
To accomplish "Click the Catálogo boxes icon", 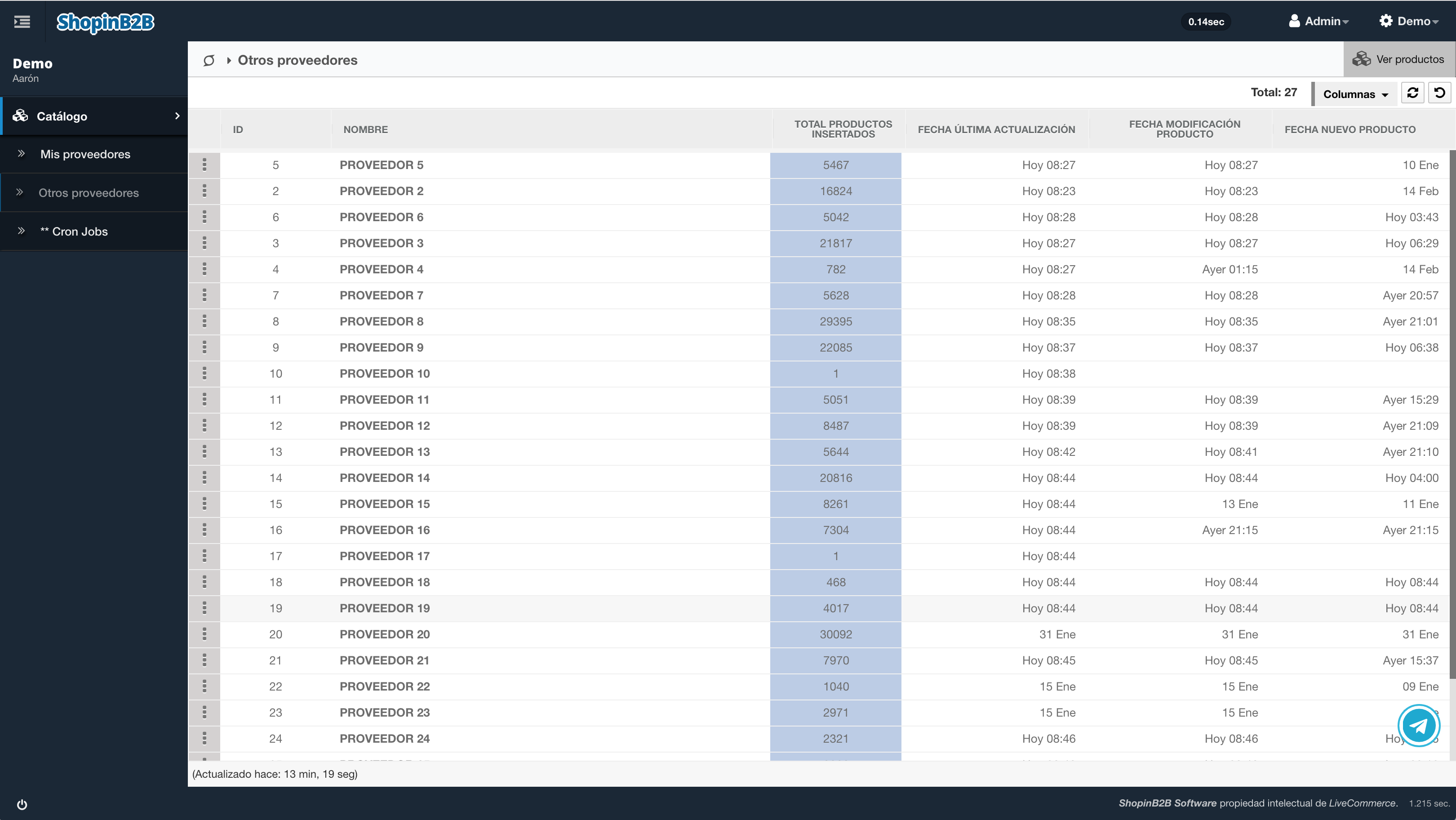I will (20, 116).
